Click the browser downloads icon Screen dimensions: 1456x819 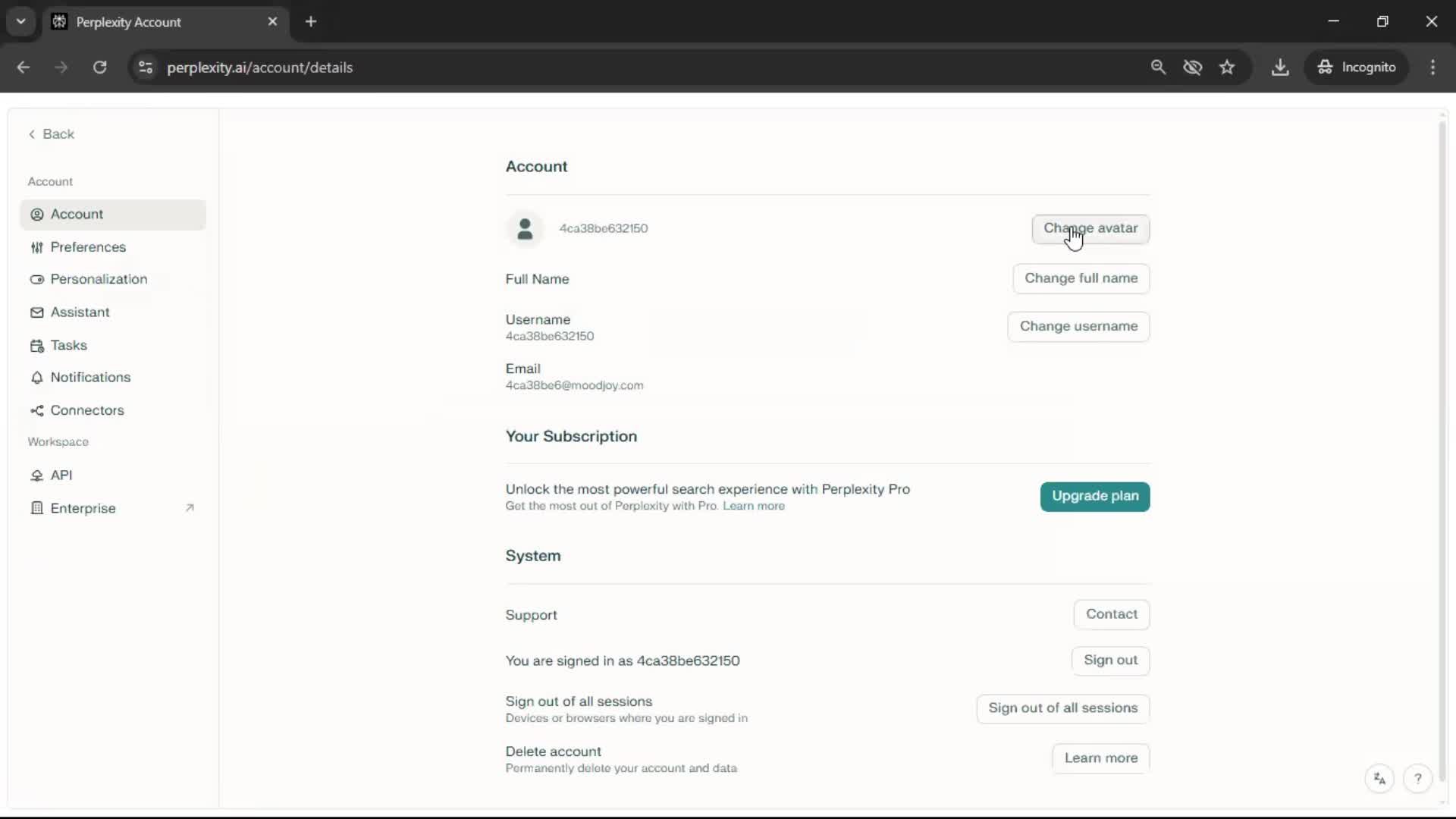coord(1280,67)
